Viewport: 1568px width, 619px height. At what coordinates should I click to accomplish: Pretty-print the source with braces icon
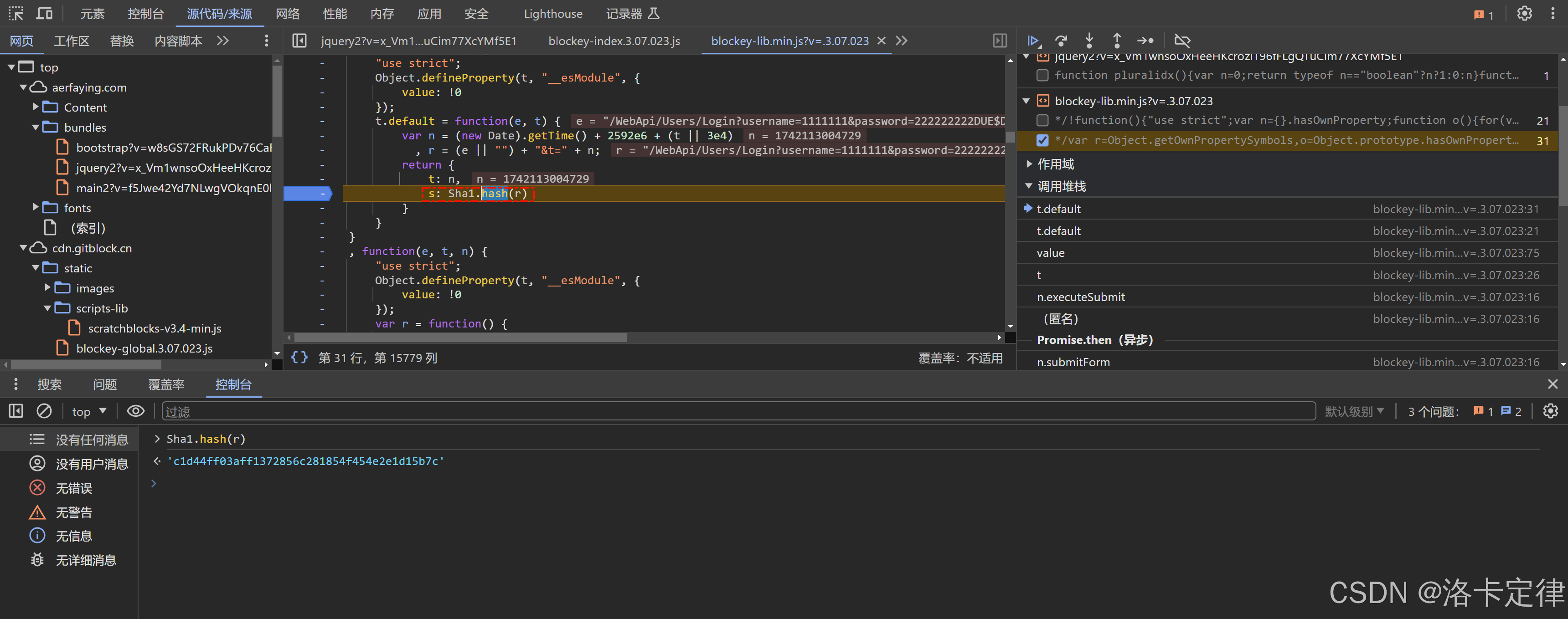(299, 358)
